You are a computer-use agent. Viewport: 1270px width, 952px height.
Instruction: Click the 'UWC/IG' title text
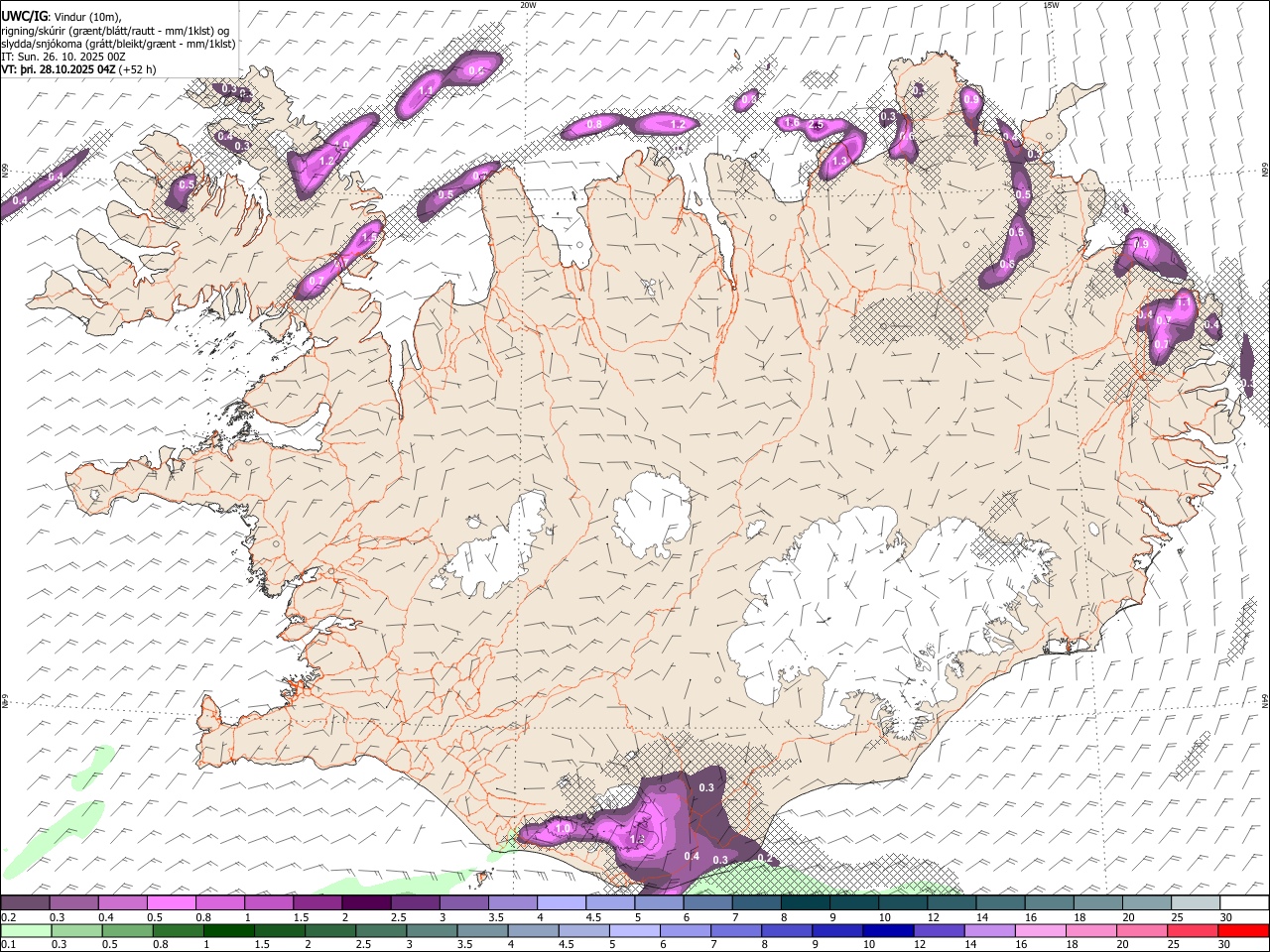24,17
